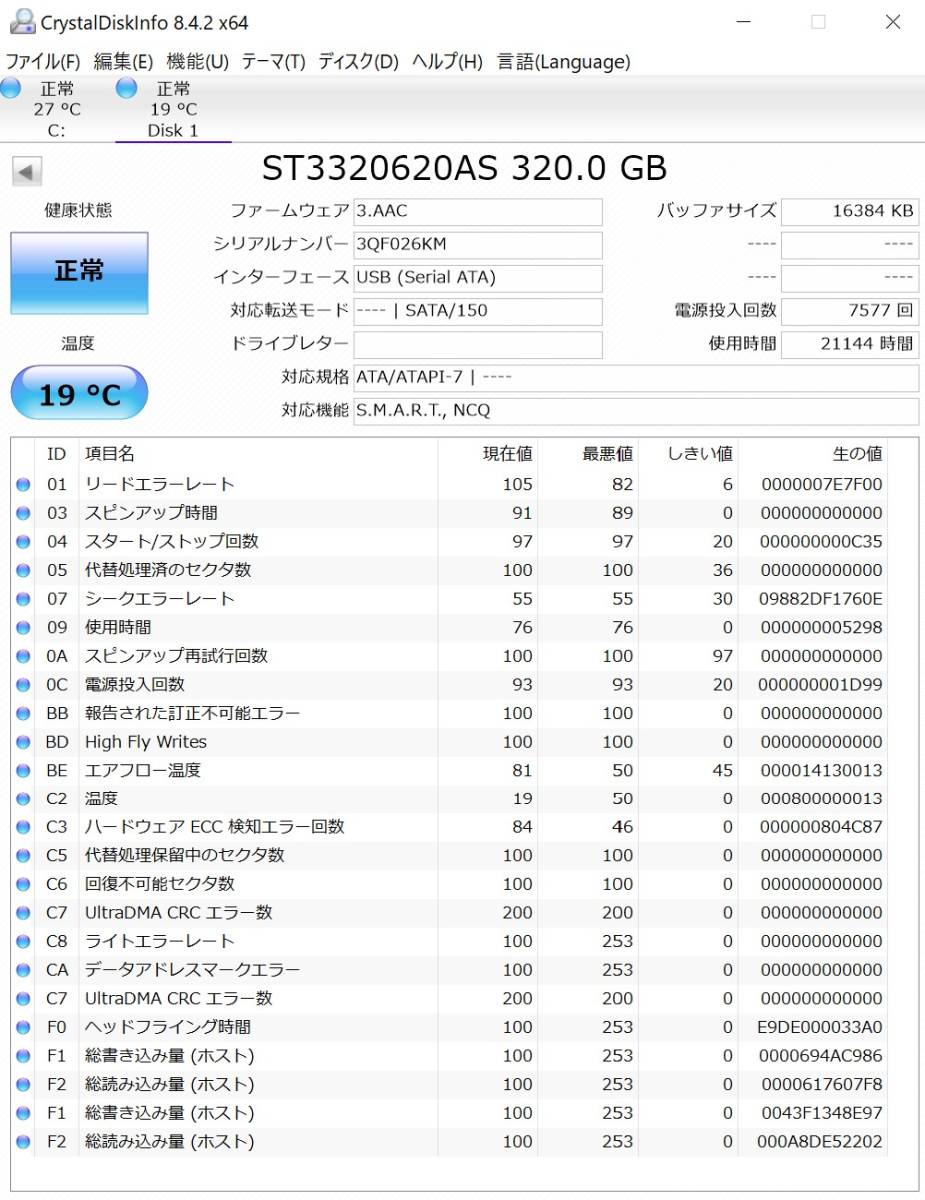Open the テーマ(T) menu
The width and height of the screenshot is (925, 1200).
tap(273, 62)
